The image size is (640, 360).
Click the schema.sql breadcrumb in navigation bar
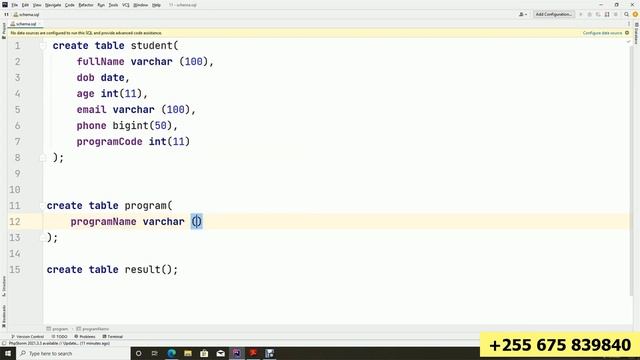(x=27, y=14)
